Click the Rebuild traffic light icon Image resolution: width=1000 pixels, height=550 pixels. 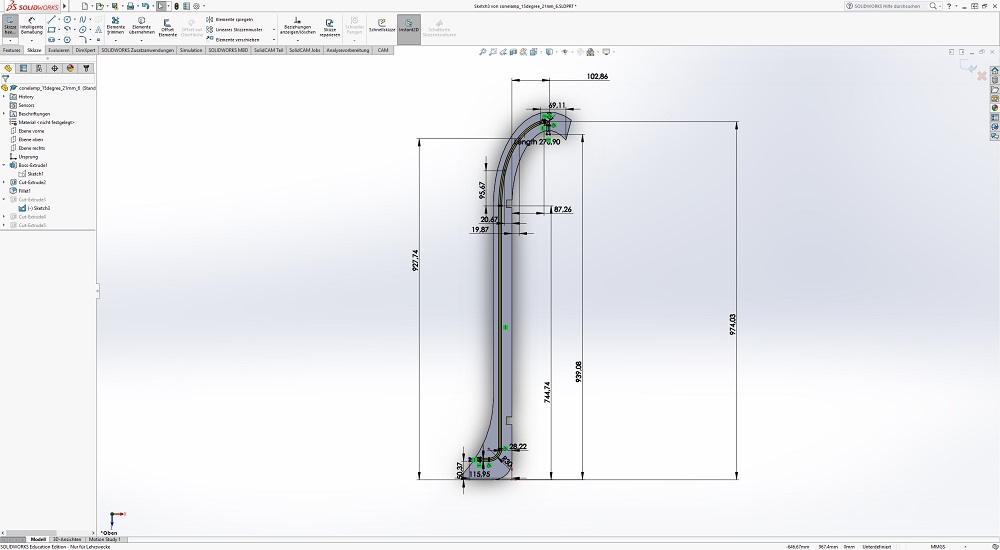pyautogui.click(x=177, y=6)
